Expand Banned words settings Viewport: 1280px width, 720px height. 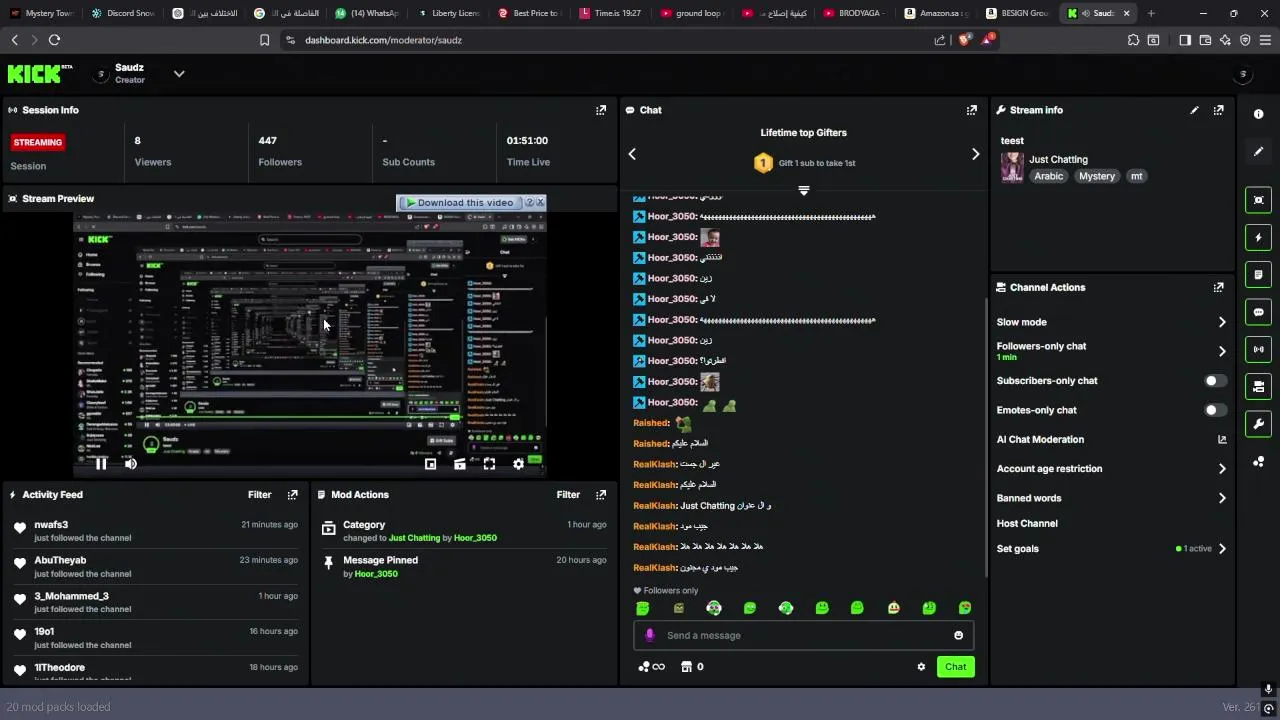coord(1221,498)
